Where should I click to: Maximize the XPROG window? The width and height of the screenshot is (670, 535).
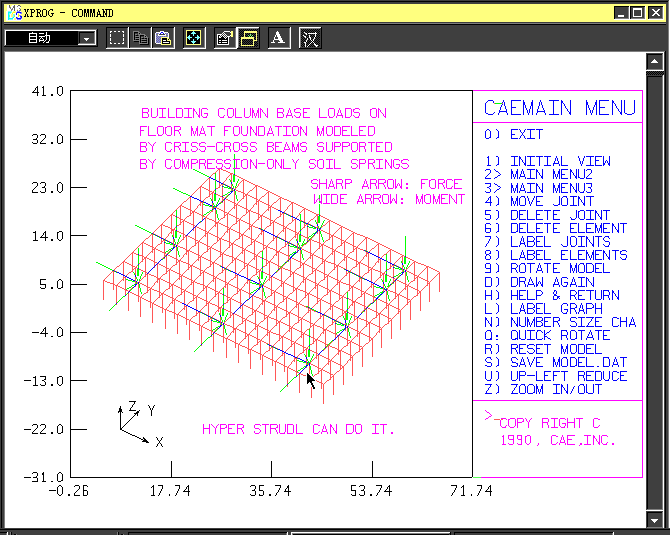point(636,13)
